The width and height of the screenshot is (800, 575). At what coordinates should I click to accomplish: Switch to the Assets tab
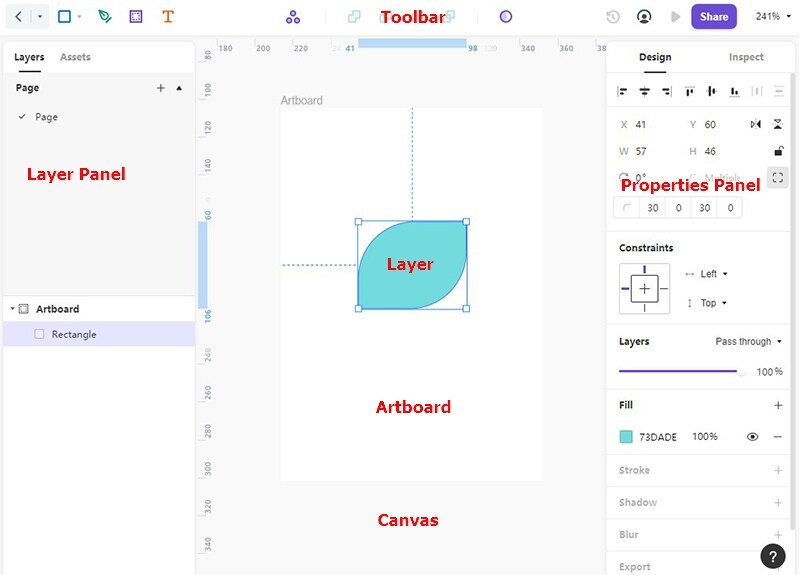click(x=75, y=57)
